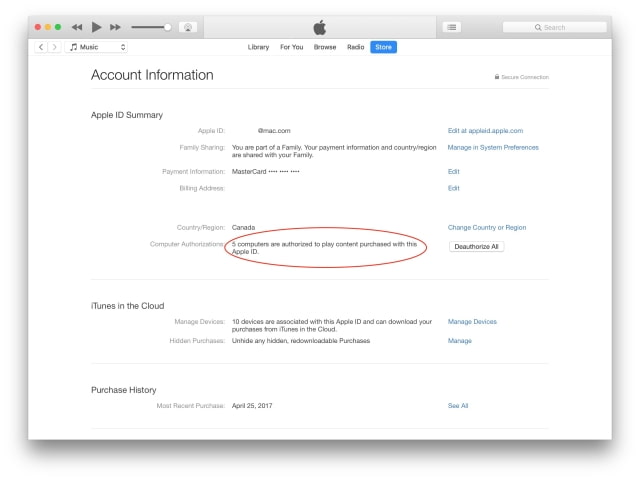640x480 pixels.
Task: Click See All purchase history link
Action: pos(458,406)
